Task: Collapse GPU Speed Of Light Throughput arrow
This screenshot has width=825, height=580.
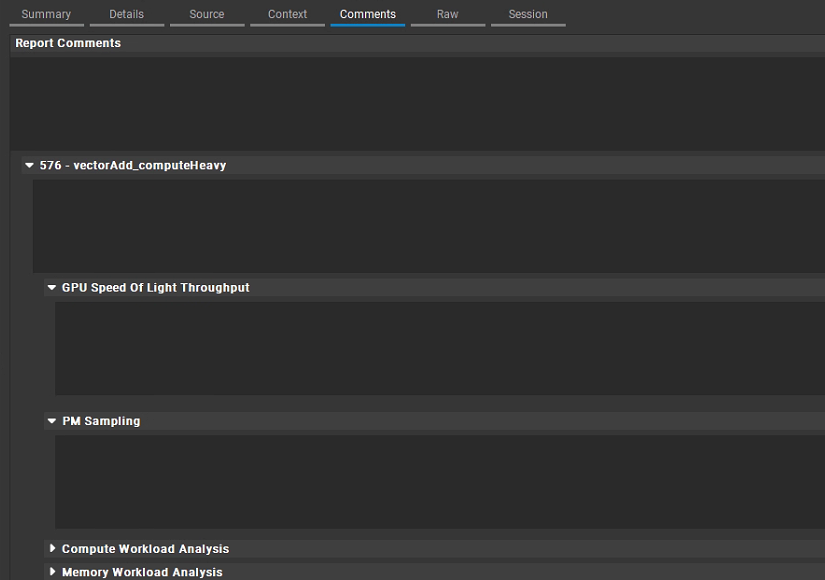Action: (x=52, y=288)
